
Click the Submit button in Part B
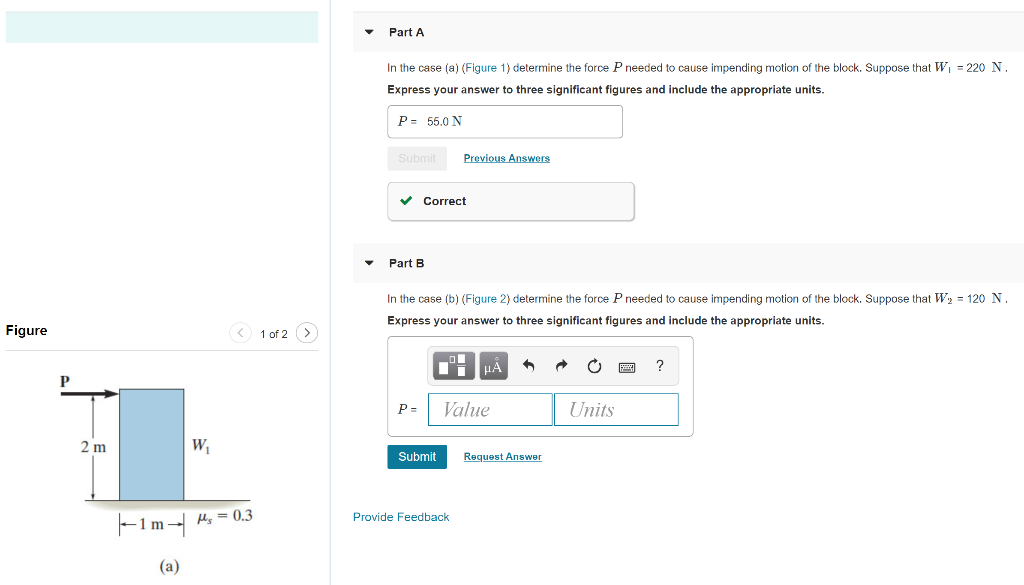click(416, 456)
